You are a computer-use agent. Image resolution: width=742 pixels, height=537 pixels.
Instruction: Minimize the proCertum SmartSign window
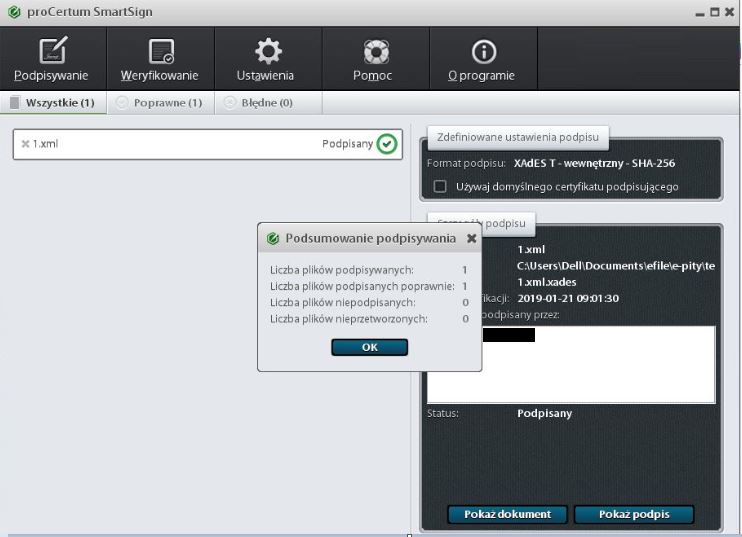tap(700, 12)
